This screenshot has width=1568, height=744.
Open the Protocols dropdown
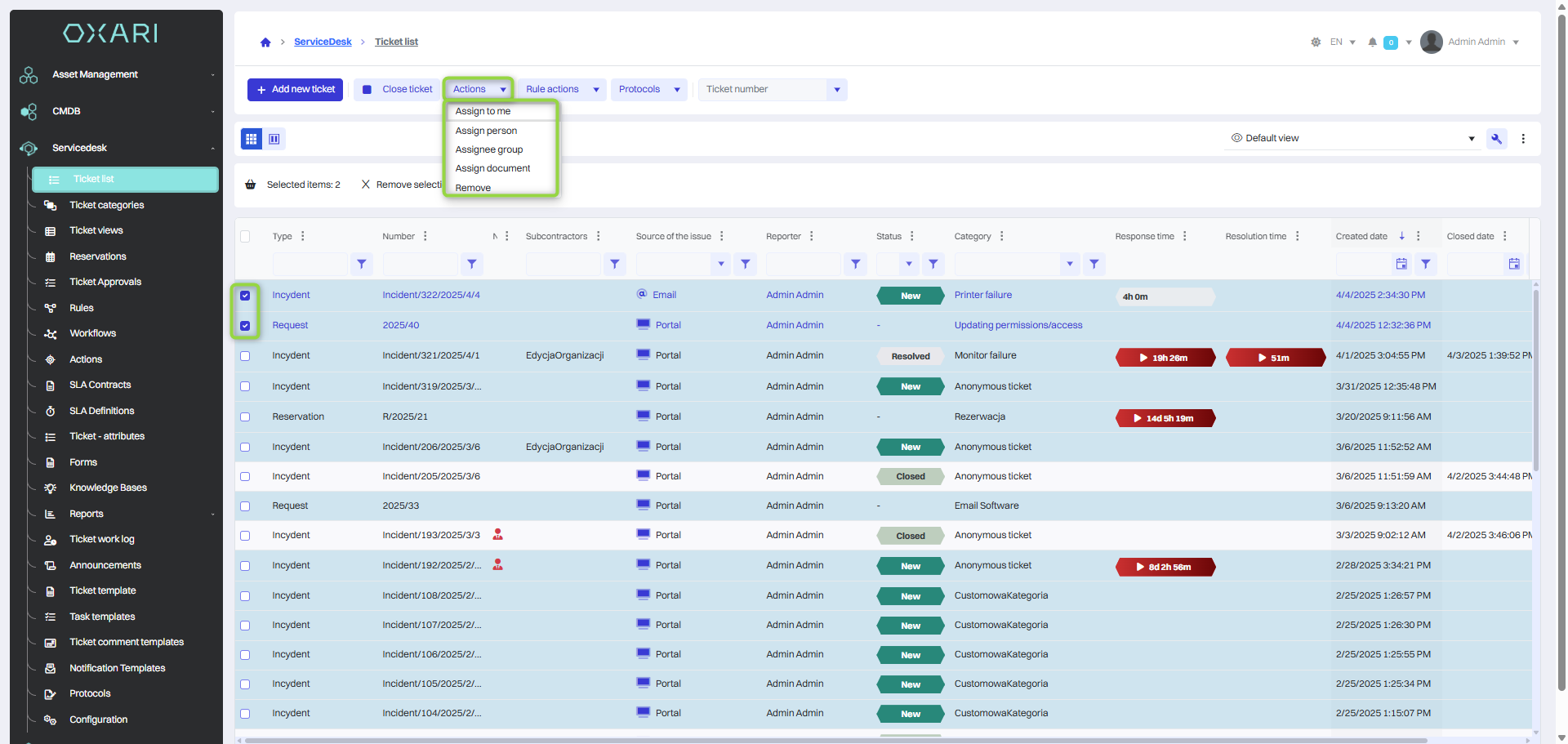point(648,90)
